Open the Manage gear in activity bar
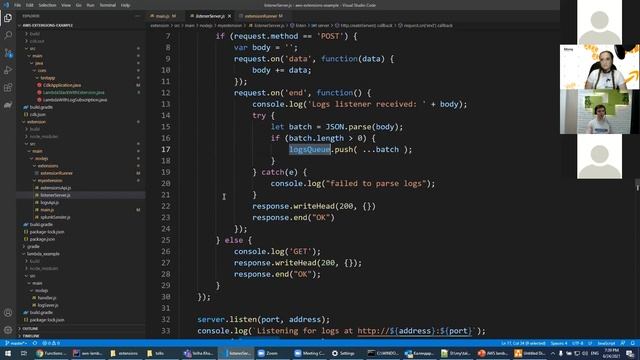This screenshot has width=640, height=360. tap(8, 330)
